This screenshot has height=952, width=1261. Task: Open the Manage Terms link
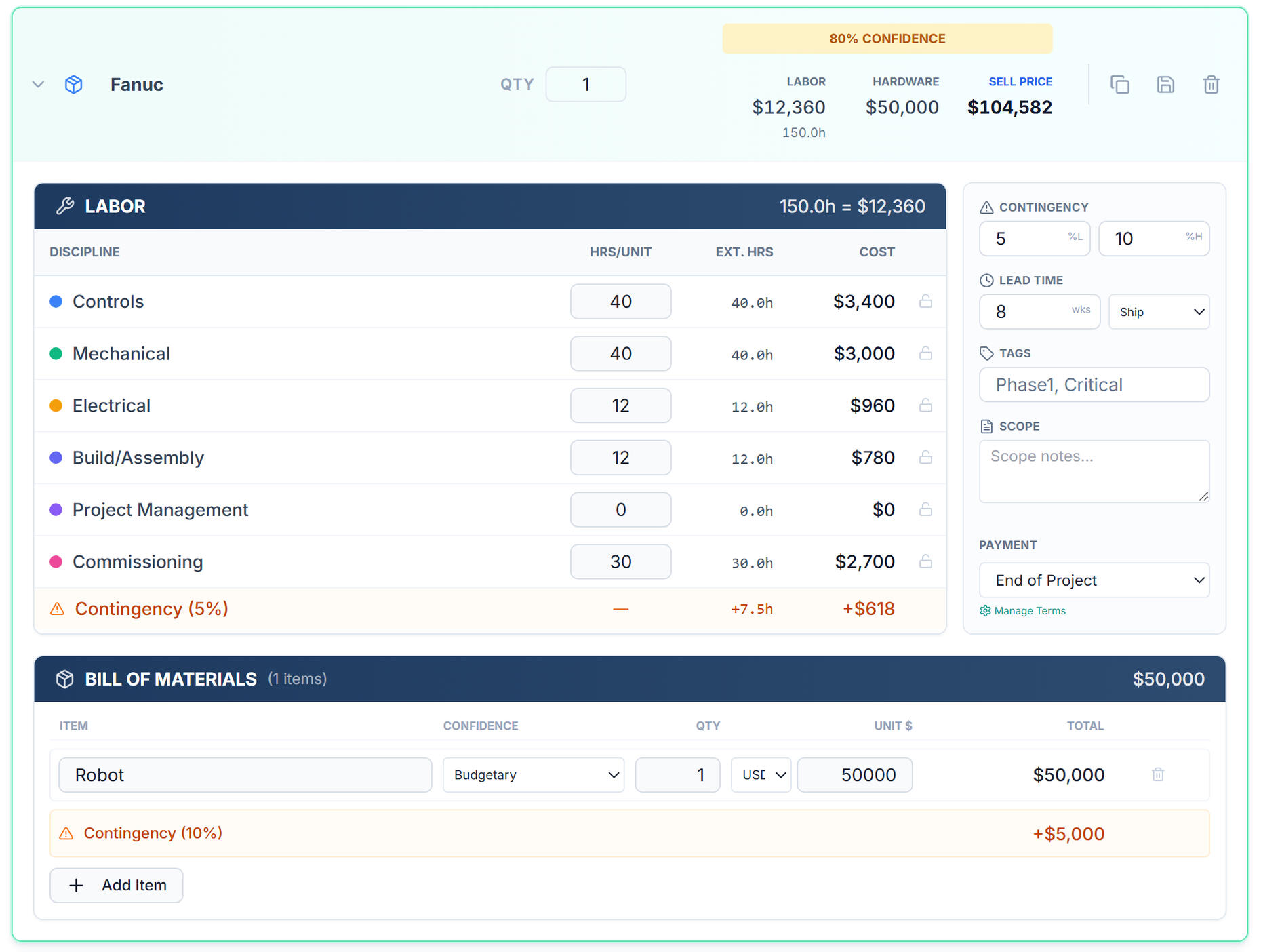(1029, 611)
